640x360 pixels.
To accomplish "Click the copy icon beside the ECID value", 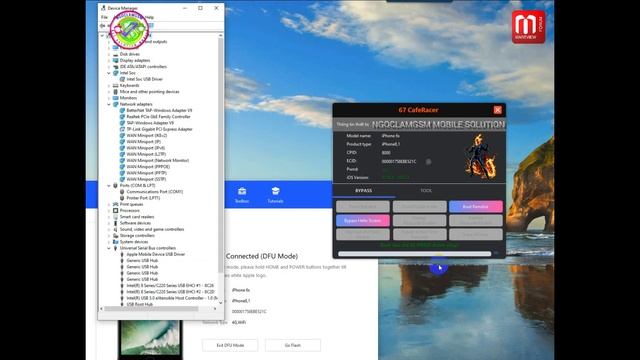I will pos(428,162).
